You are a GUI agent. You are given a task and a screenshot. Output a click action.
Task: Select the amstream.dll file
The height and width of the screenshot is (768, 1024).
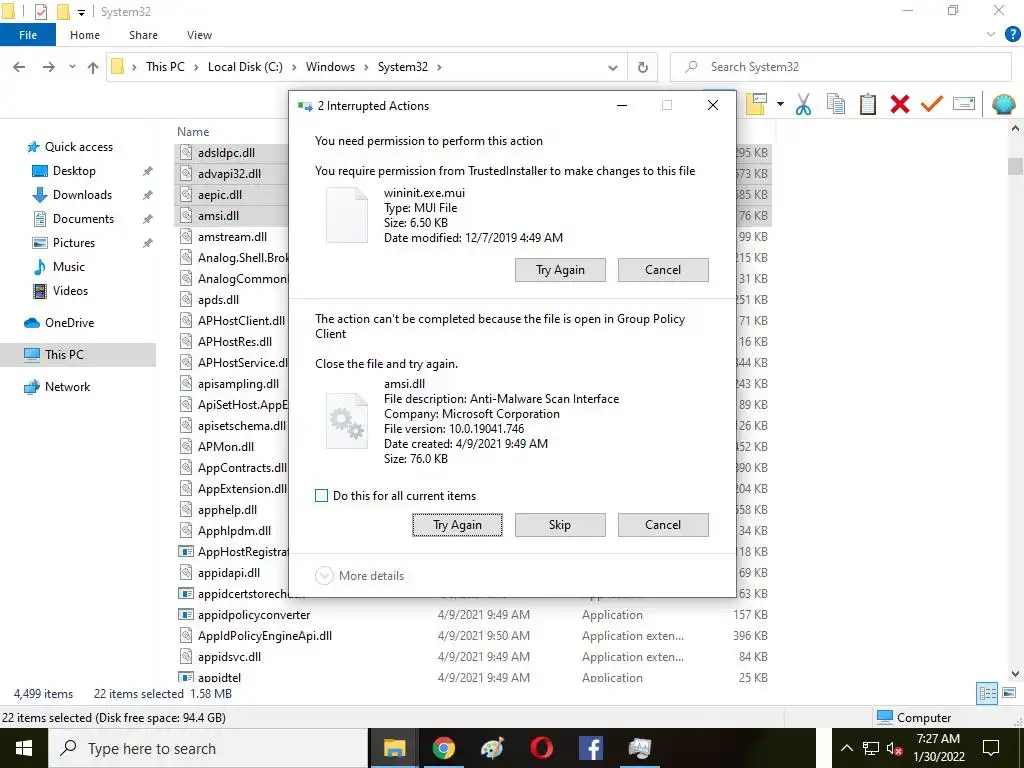pos(232,236)
